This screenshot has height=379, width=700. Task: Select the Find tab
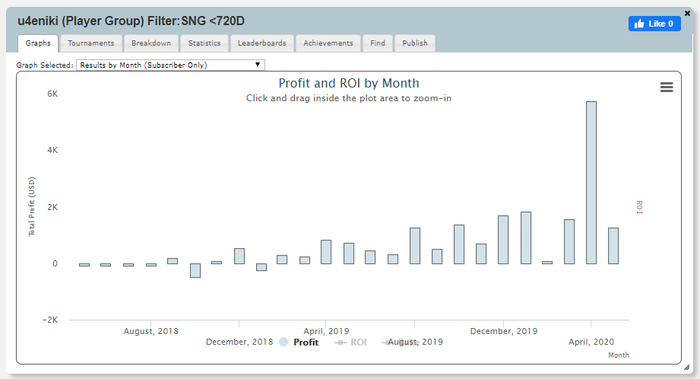pos(378,43)
